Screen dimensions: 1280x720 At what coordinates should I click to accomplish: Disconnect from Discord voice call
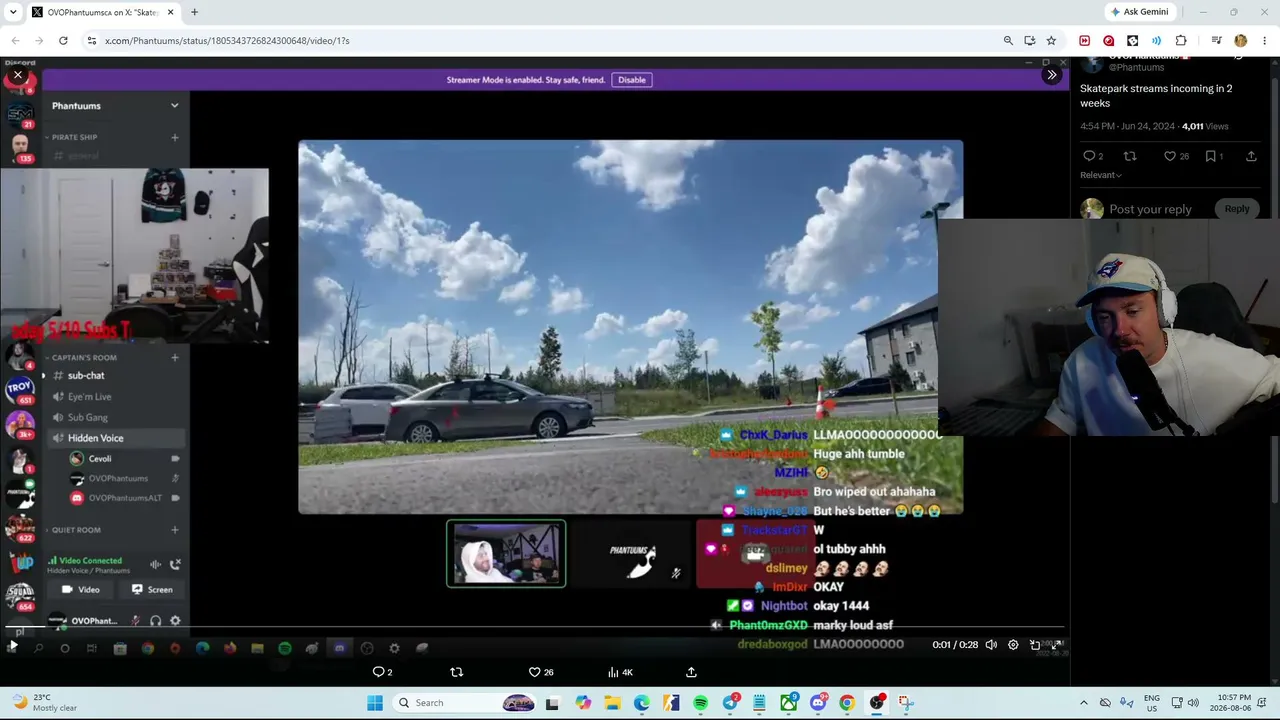click(175, 565)
